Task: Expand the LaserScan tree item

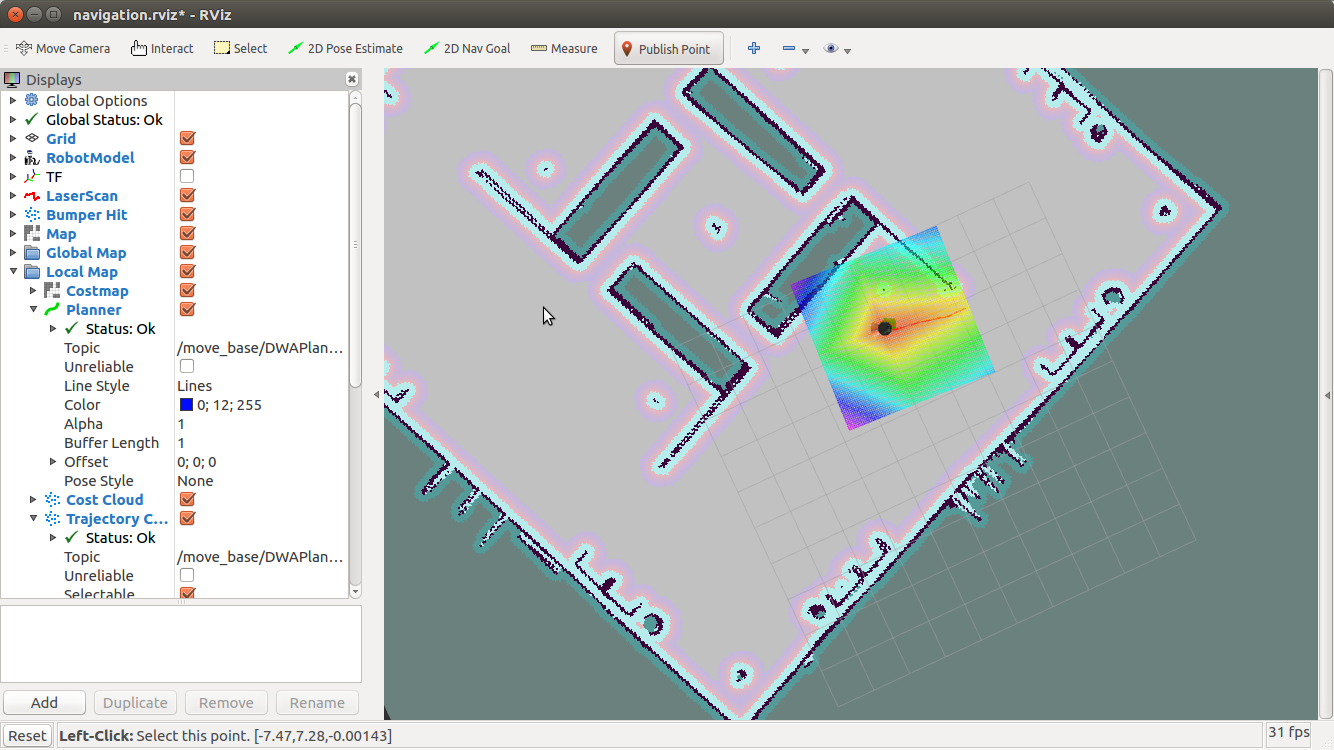Action: (x=13, y=195)
